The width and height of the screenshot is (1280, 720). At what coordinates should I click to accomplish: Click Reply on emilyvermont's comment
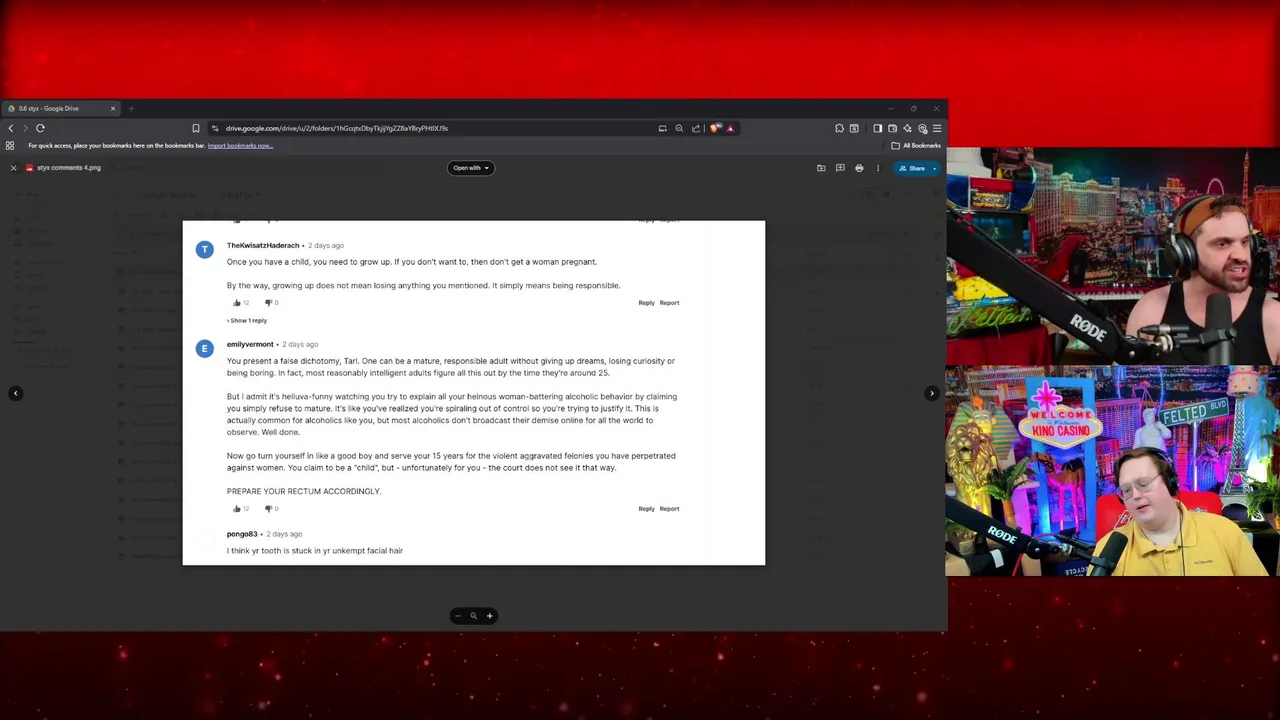pyautogui.click(x=646, y=509)
